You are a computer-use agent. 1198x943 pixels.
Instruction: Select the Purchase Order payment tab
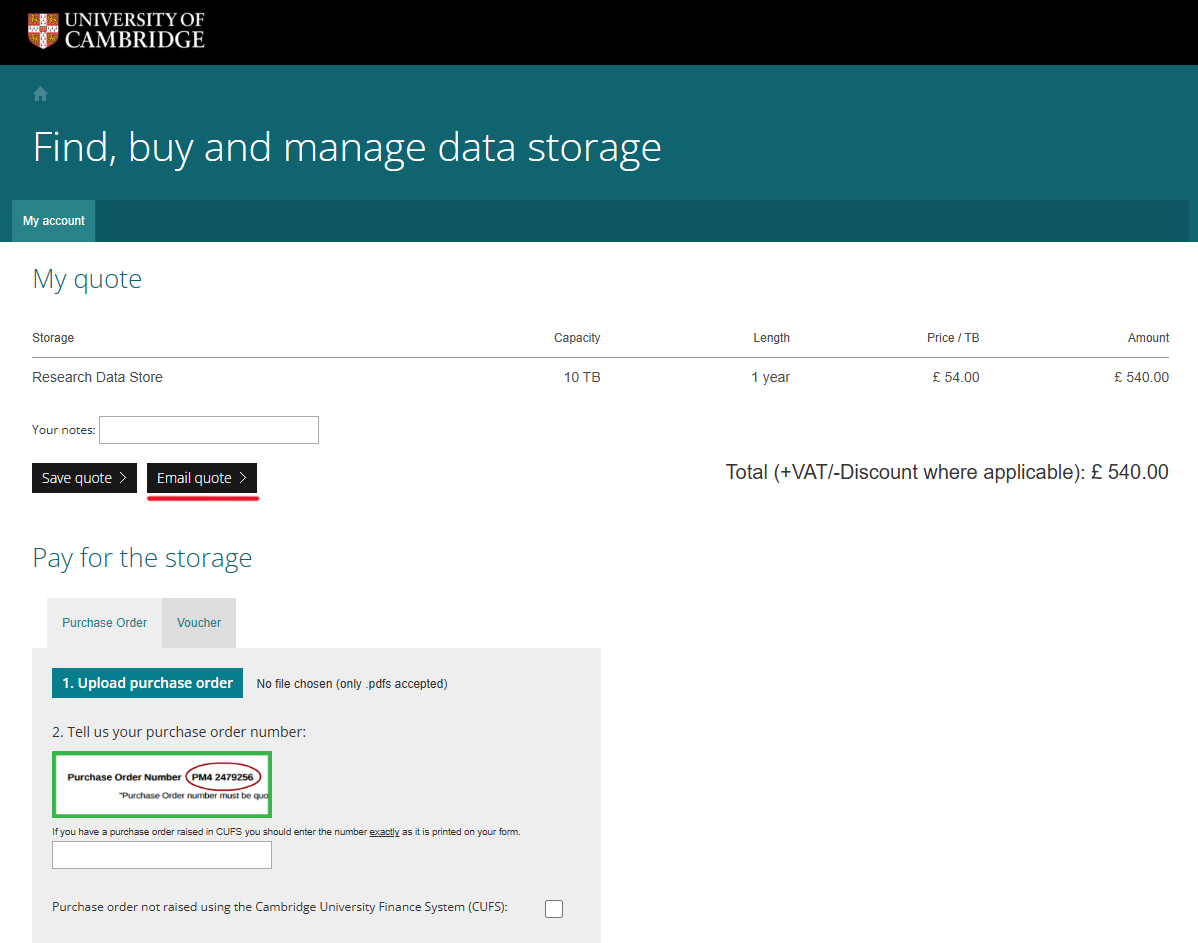coord(105,623)
